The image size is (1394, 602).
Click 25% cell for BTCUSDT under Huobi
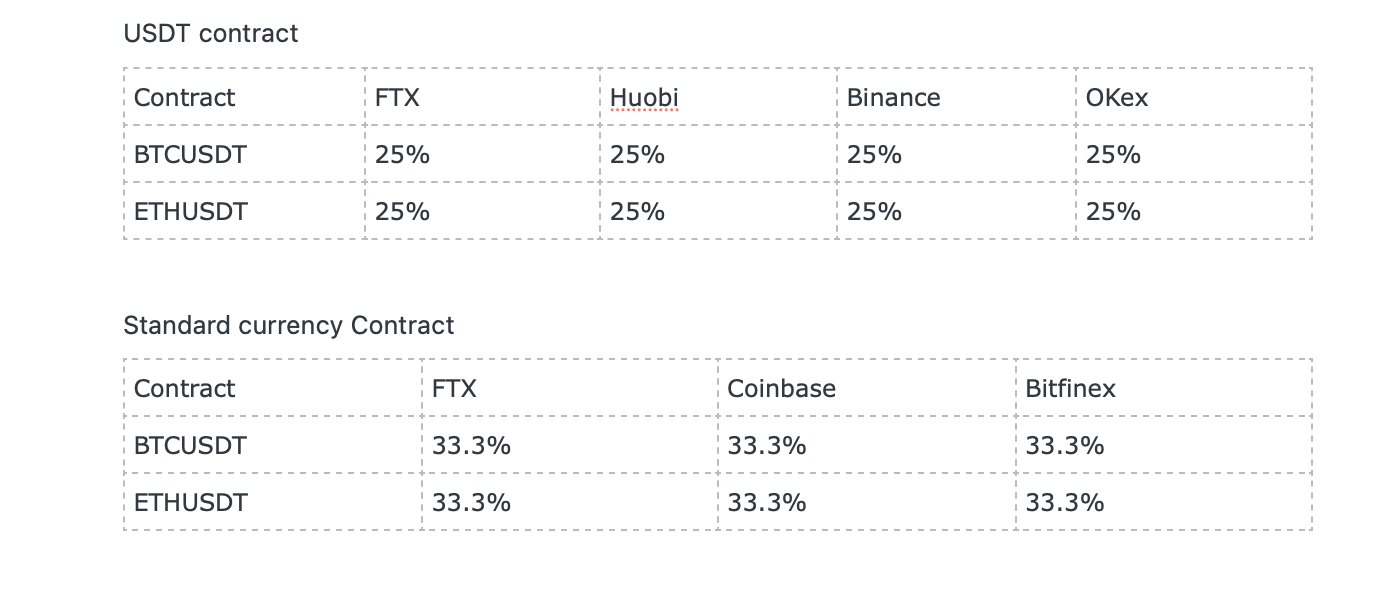(718, 154)
